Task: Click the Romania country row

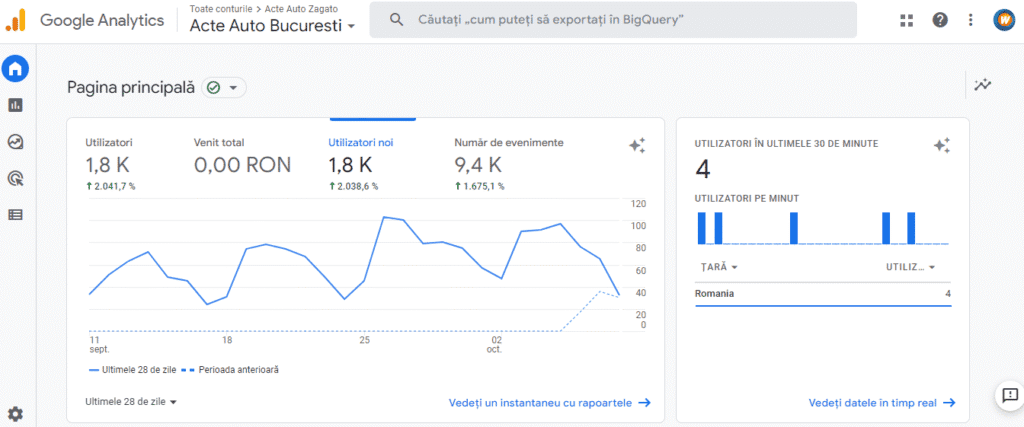Action: point(823,294)
